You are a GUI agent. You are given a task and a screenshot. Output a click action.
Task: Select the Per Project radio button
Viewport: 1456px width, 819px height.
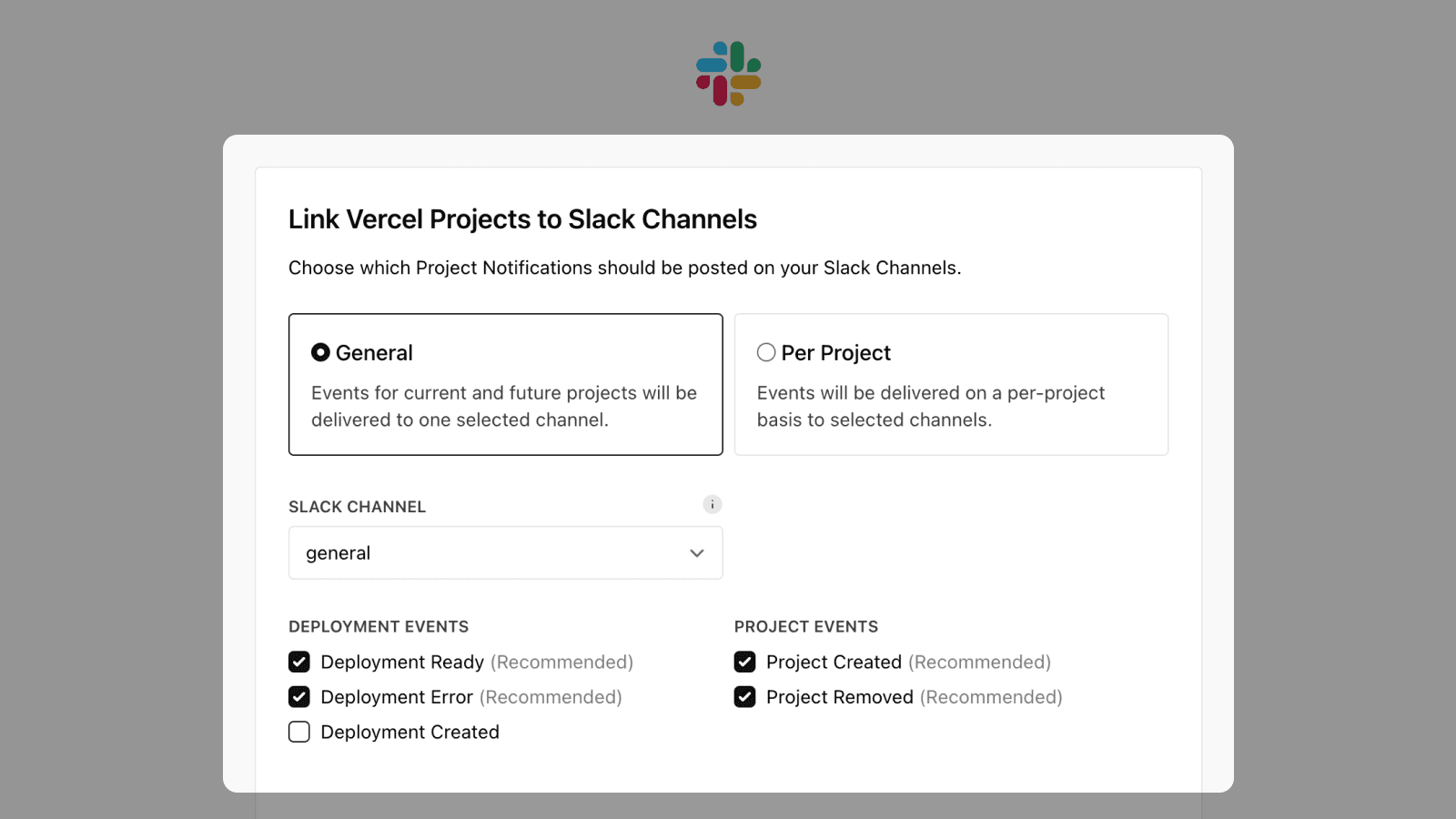766,352
